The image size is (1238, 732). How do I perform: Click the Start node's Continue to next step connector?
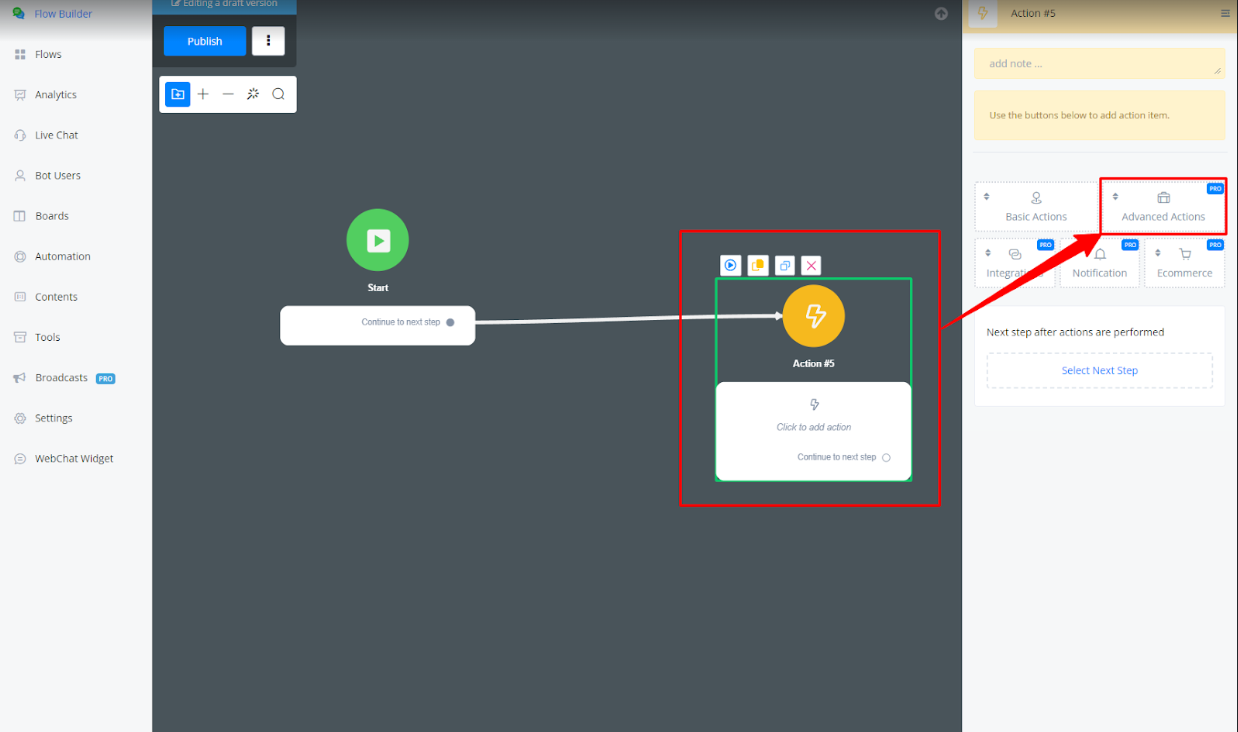450,322
